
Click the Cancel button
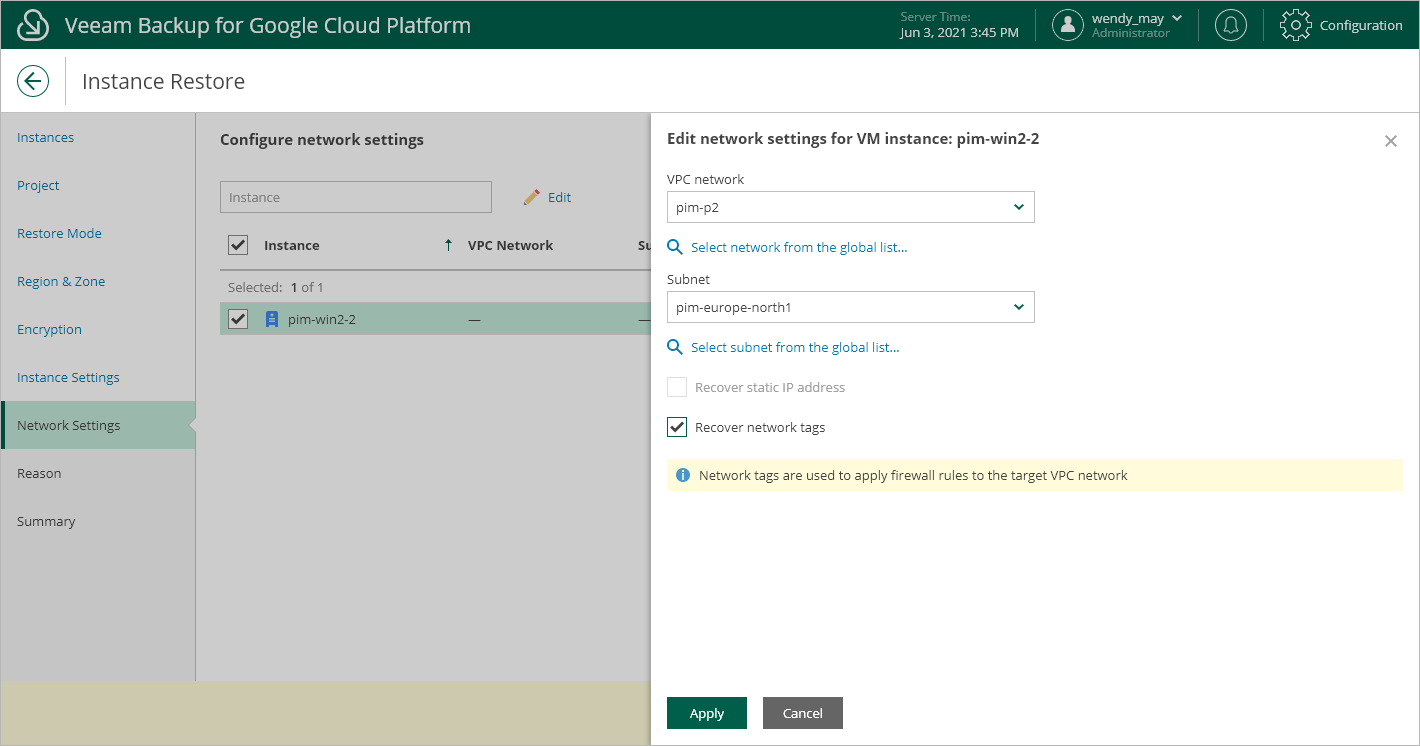[x=803, y=713]
